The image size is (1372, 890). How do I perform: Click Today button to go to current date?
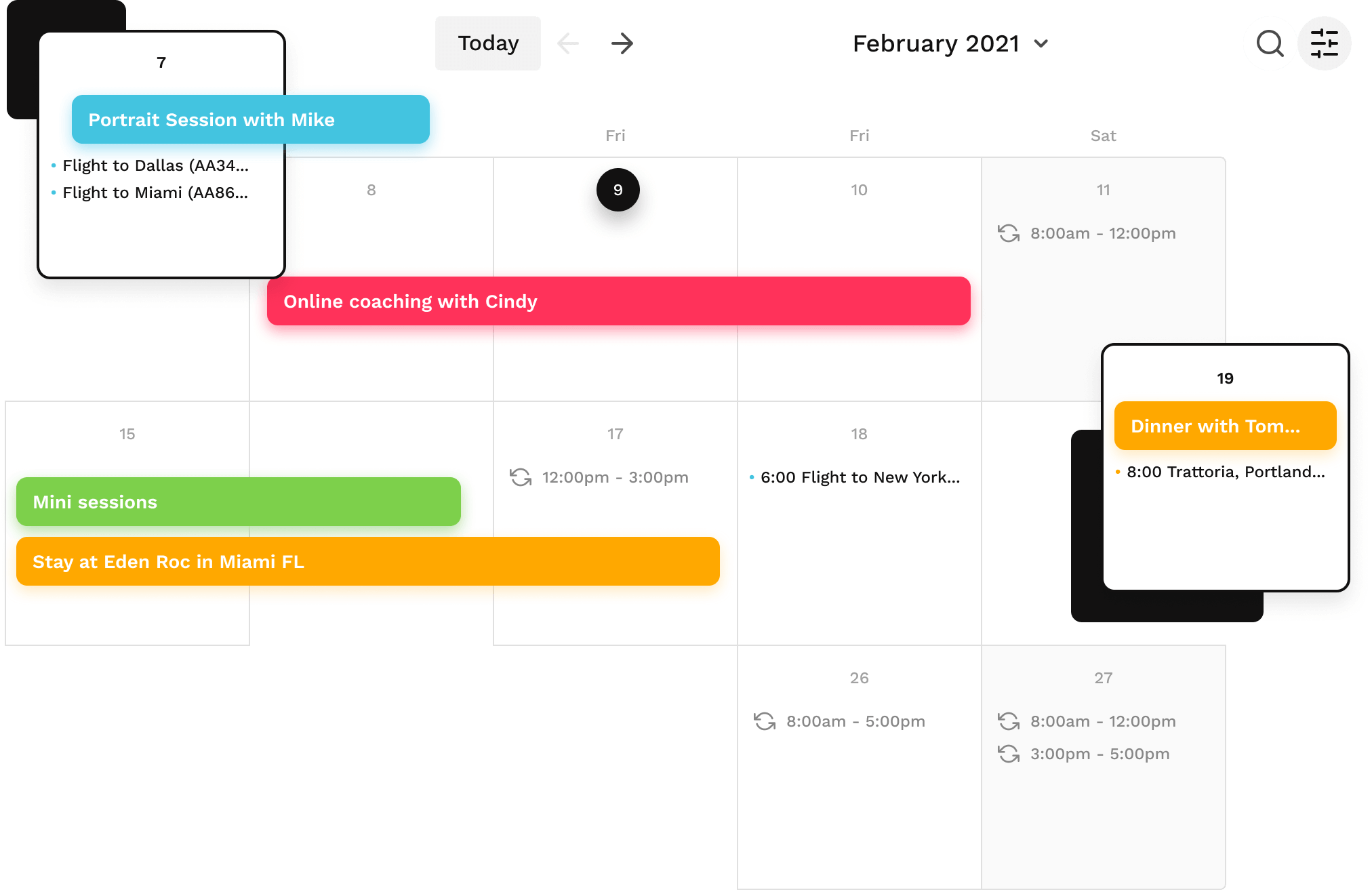click(x=489, y=43)
